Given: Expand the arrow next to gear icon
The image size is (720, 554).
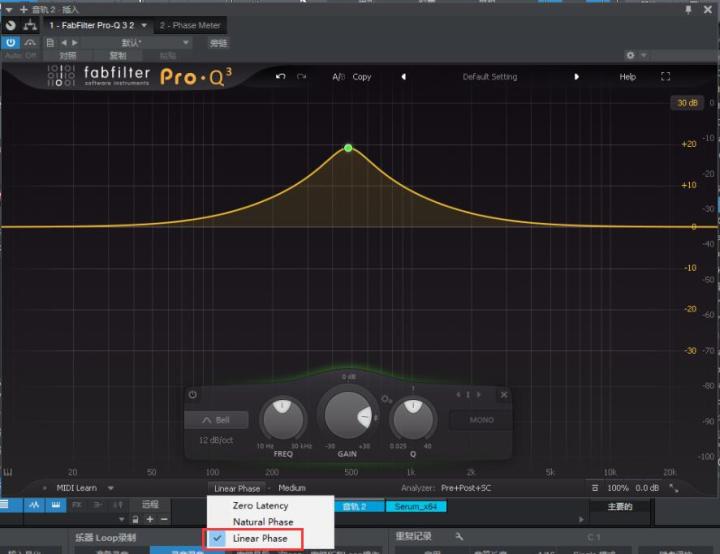Looking at the screenshot, I should click(x=643, y=55).
